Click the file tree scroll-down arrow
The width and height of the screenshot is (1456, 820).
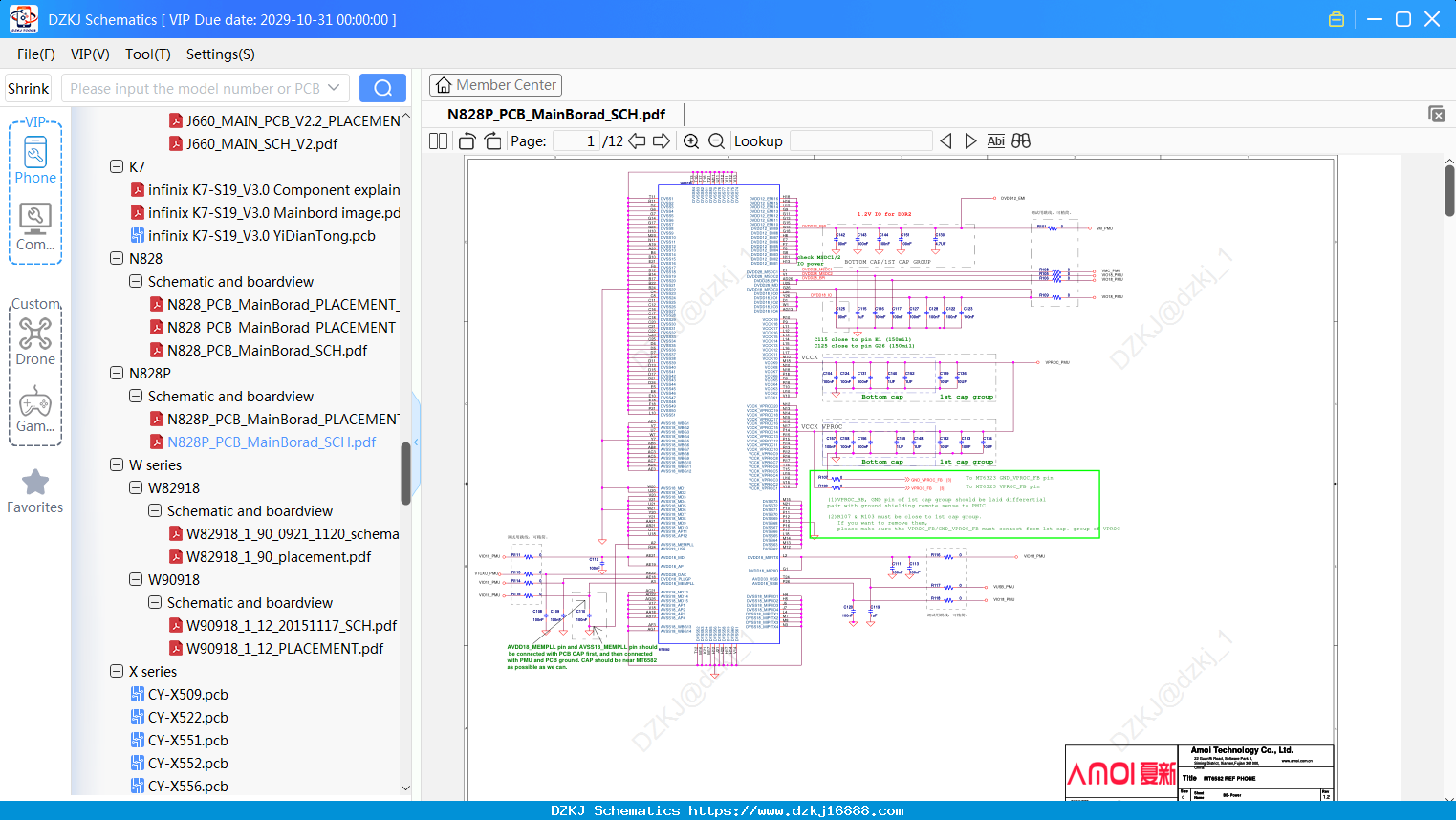pyautogui.click(x=405, y=788)
